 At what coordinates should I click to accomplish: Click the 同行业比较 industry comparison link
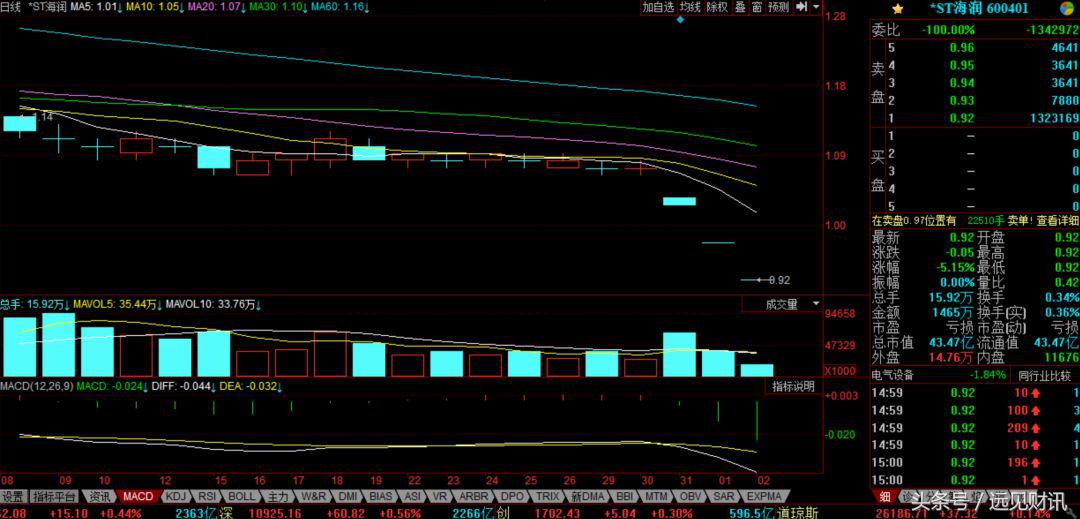tap(1044, 375)
